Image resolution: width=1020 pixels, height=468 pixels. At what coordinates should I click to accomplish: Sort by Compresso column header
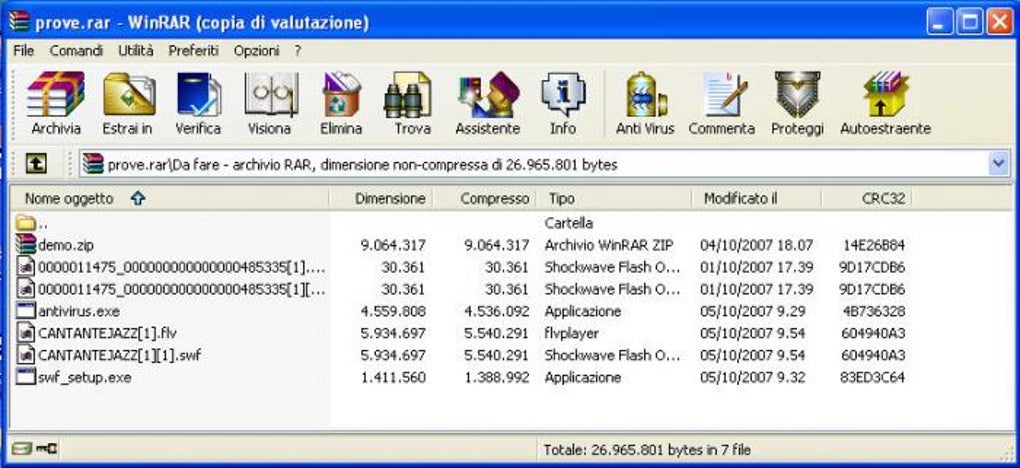[485, 199]
